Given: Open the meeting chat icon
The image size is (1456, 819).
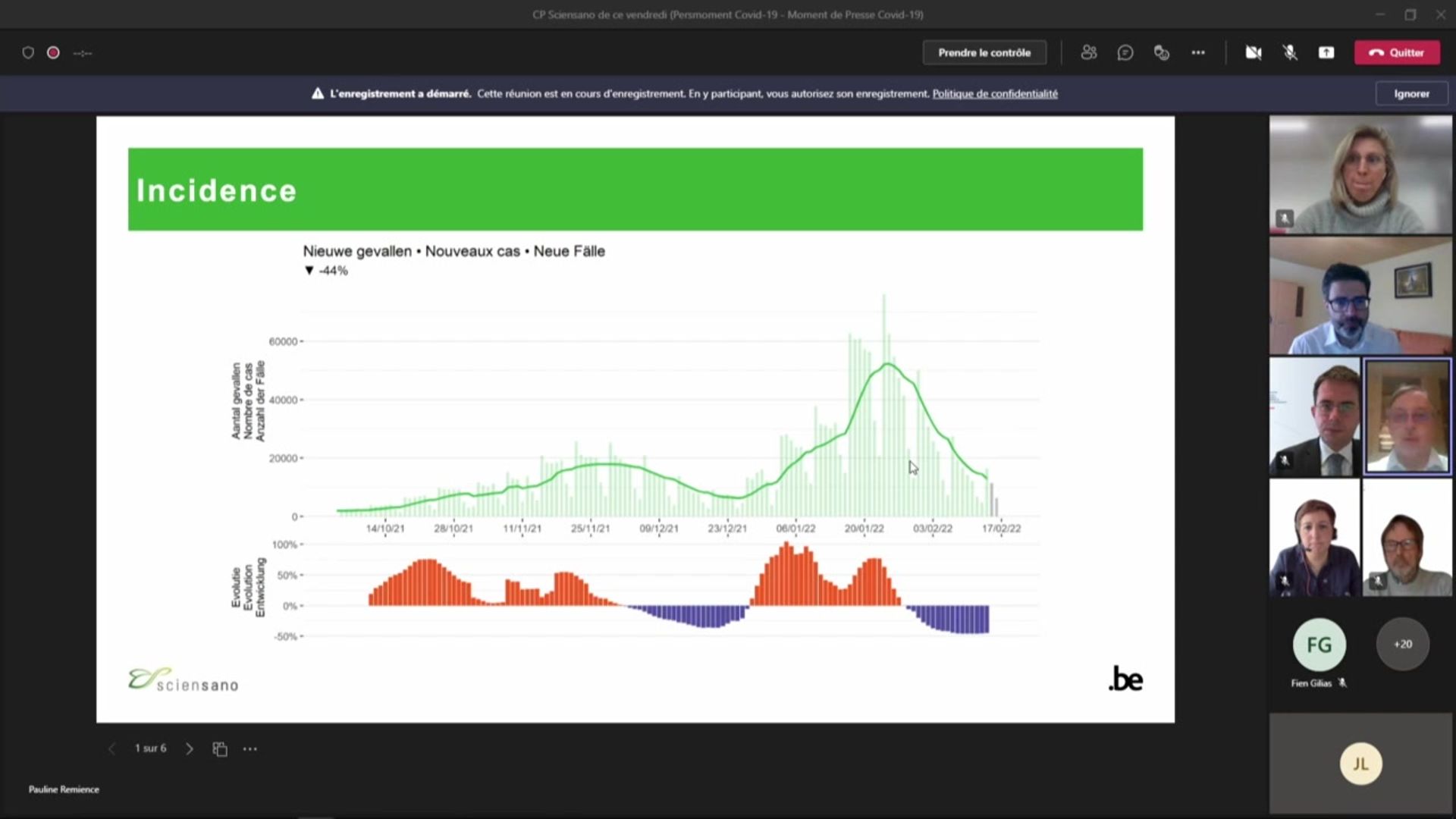Looking at the screenshot, I should point(1125,52).
